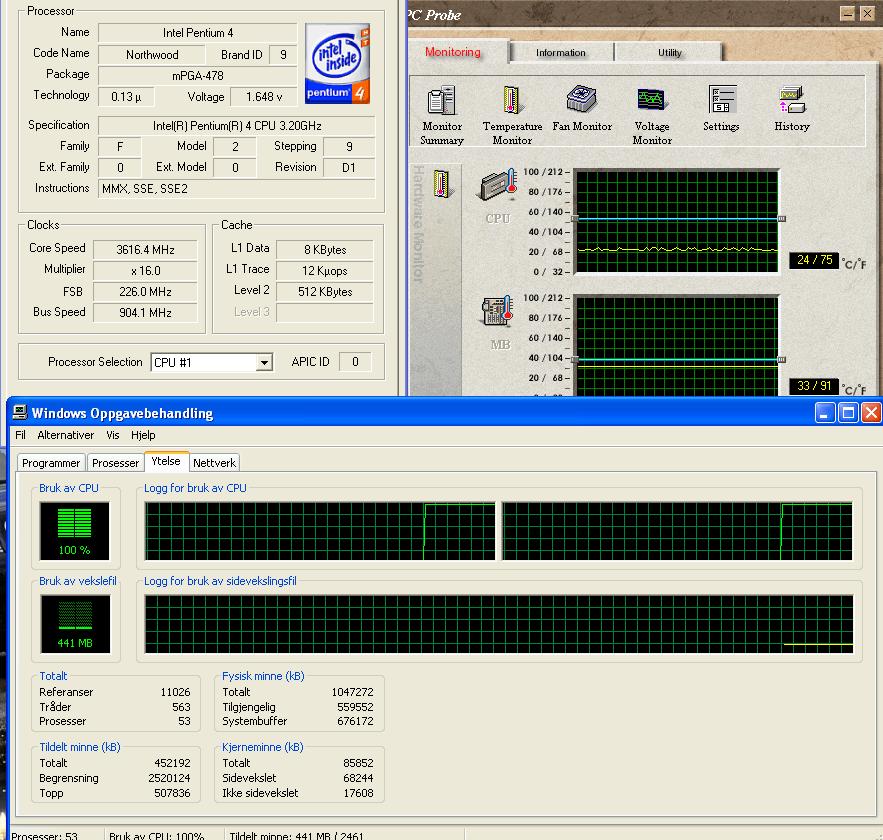Click the APIC ID field
This screenshot has height=840, width=883.
coord(355,362)
